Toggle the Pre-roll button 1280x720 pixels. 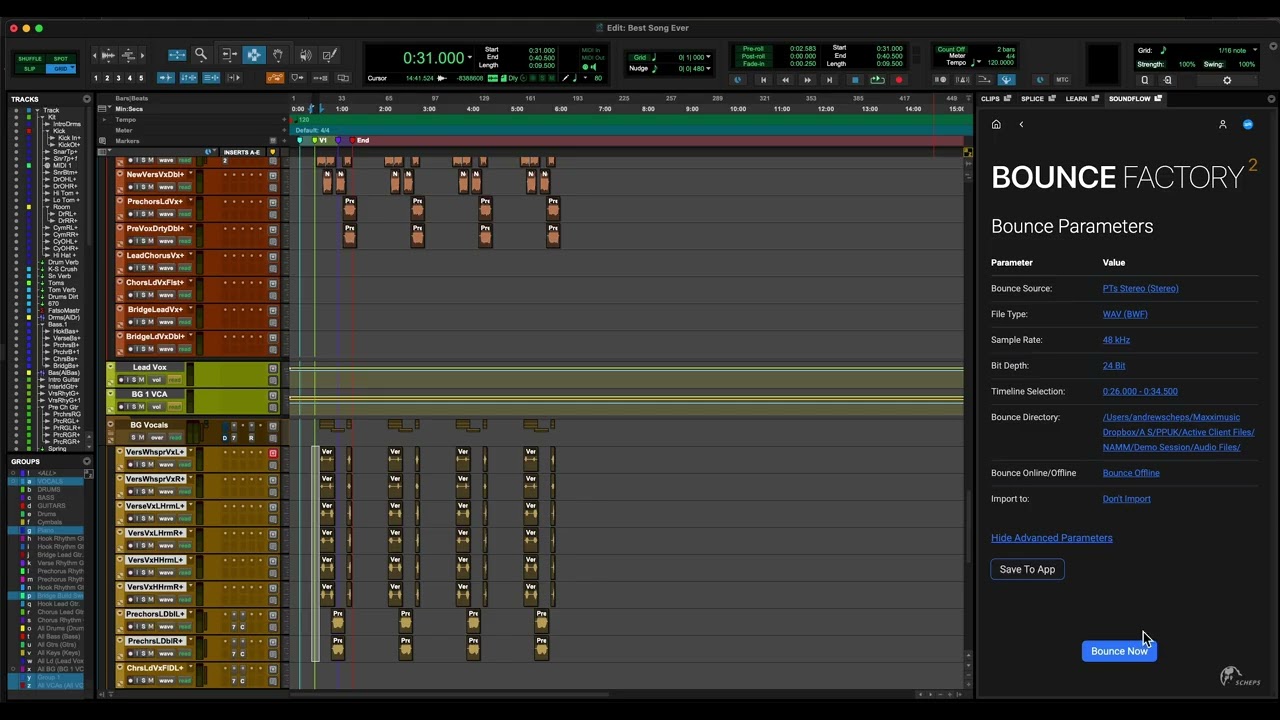[753, 48]
